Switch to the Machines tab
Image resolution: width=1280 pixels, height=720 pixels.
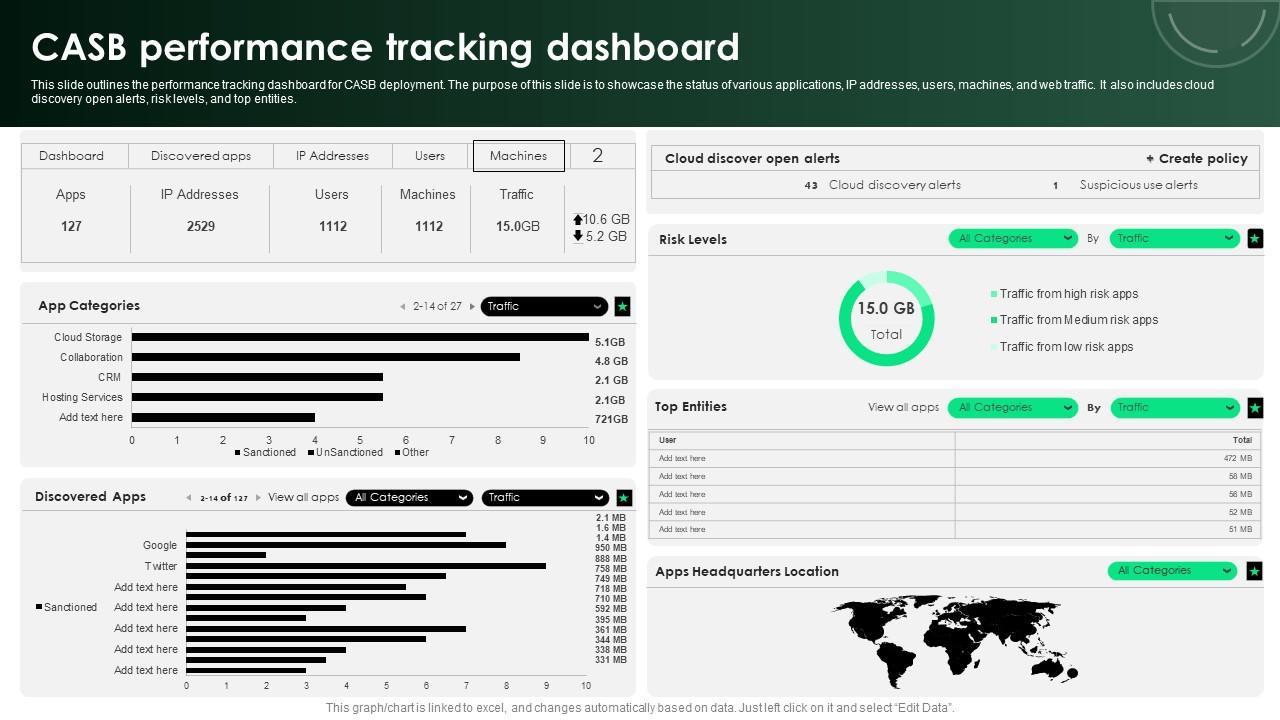tap(518, 156)
